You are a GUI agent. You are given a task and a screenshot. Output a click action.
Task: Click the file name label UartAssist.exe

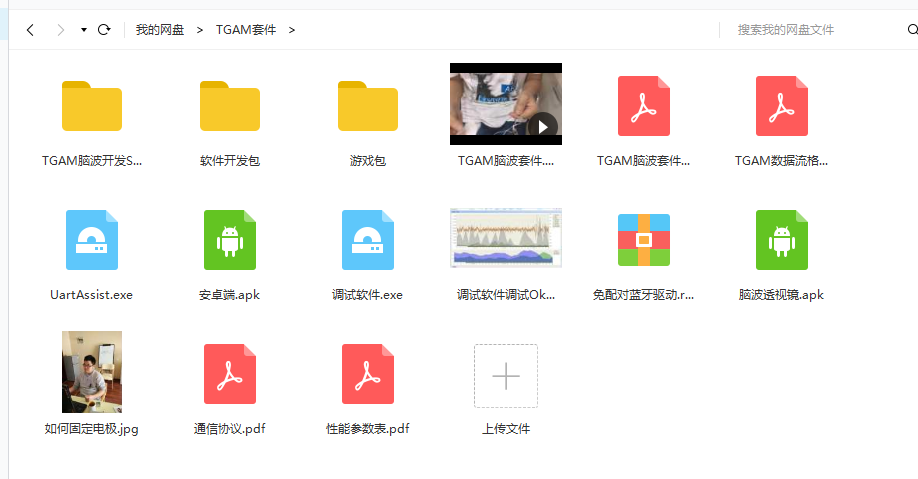[x=91, y=295]
